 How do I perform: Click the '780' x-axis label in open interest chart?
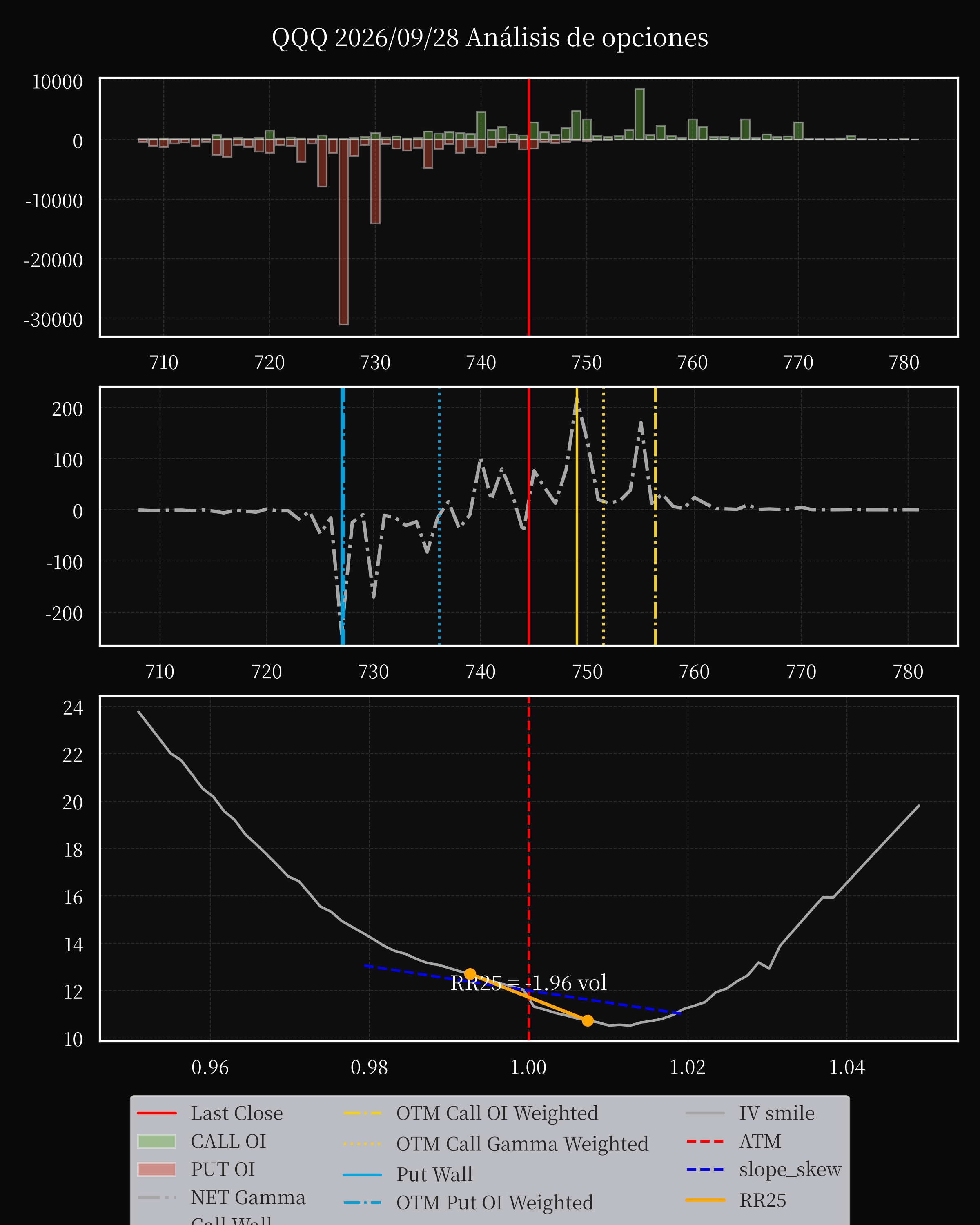[904, 363]
